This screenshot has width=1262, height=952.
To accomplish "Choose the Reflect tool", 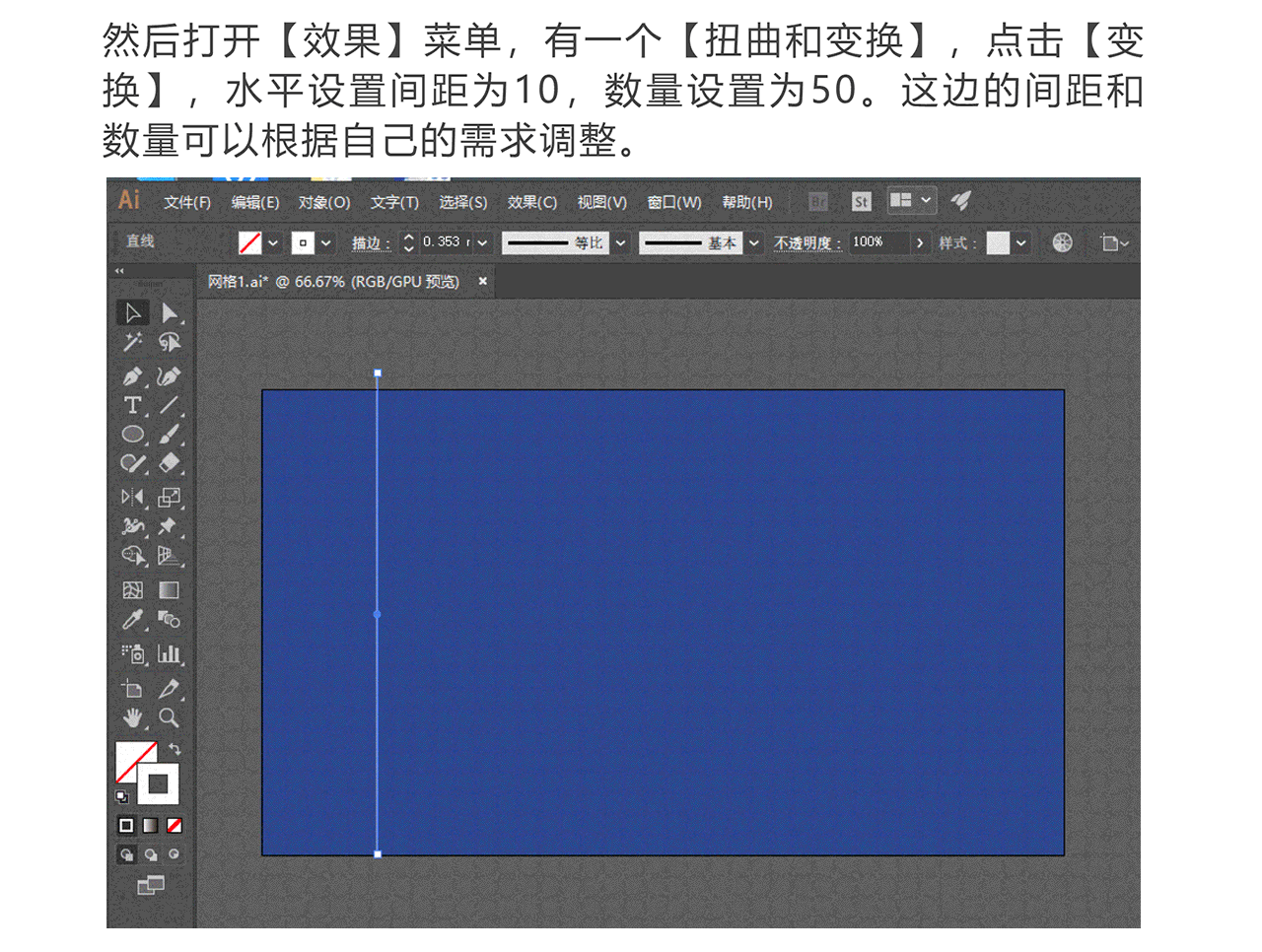I will (x=132, y=498).
